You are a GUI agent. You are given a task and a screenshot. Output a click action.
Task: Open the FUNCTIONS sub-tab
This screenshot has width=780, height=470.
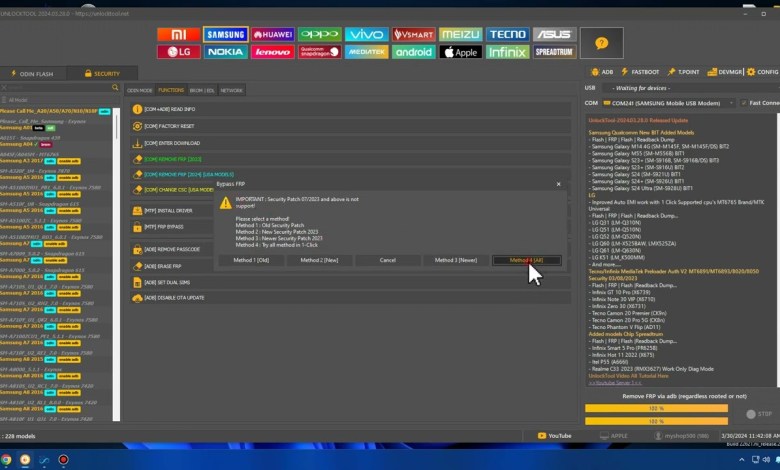click(x=171, y=91)
